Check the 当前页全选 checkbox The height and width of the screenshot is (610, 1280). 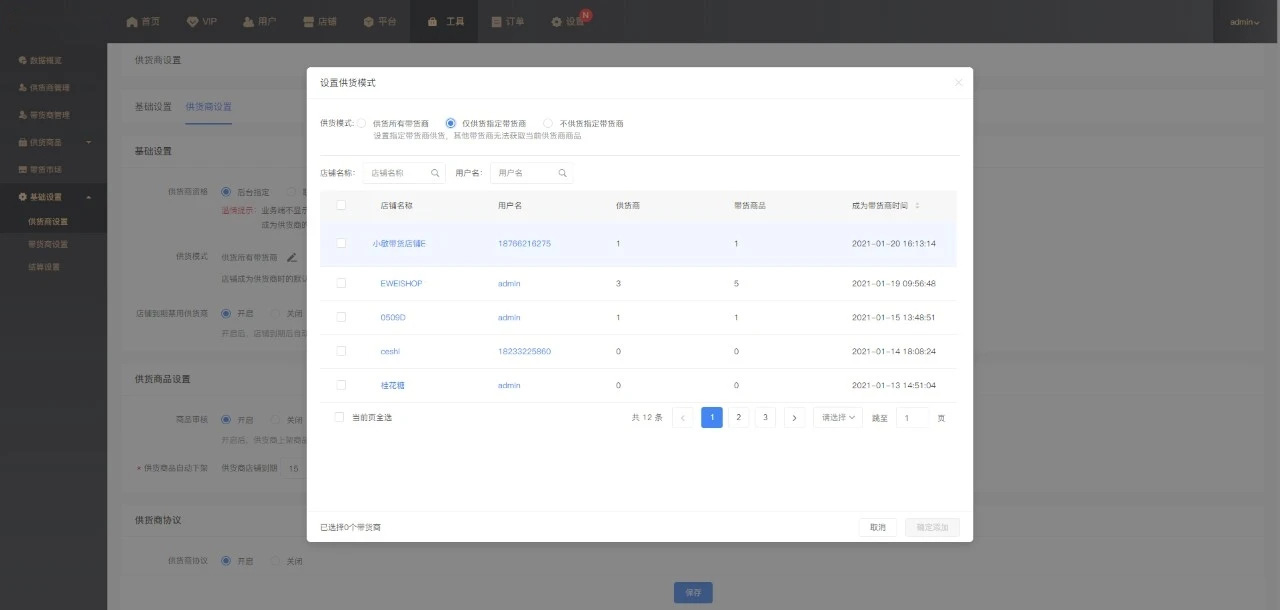pyautogui.click(x=340, y=417)
